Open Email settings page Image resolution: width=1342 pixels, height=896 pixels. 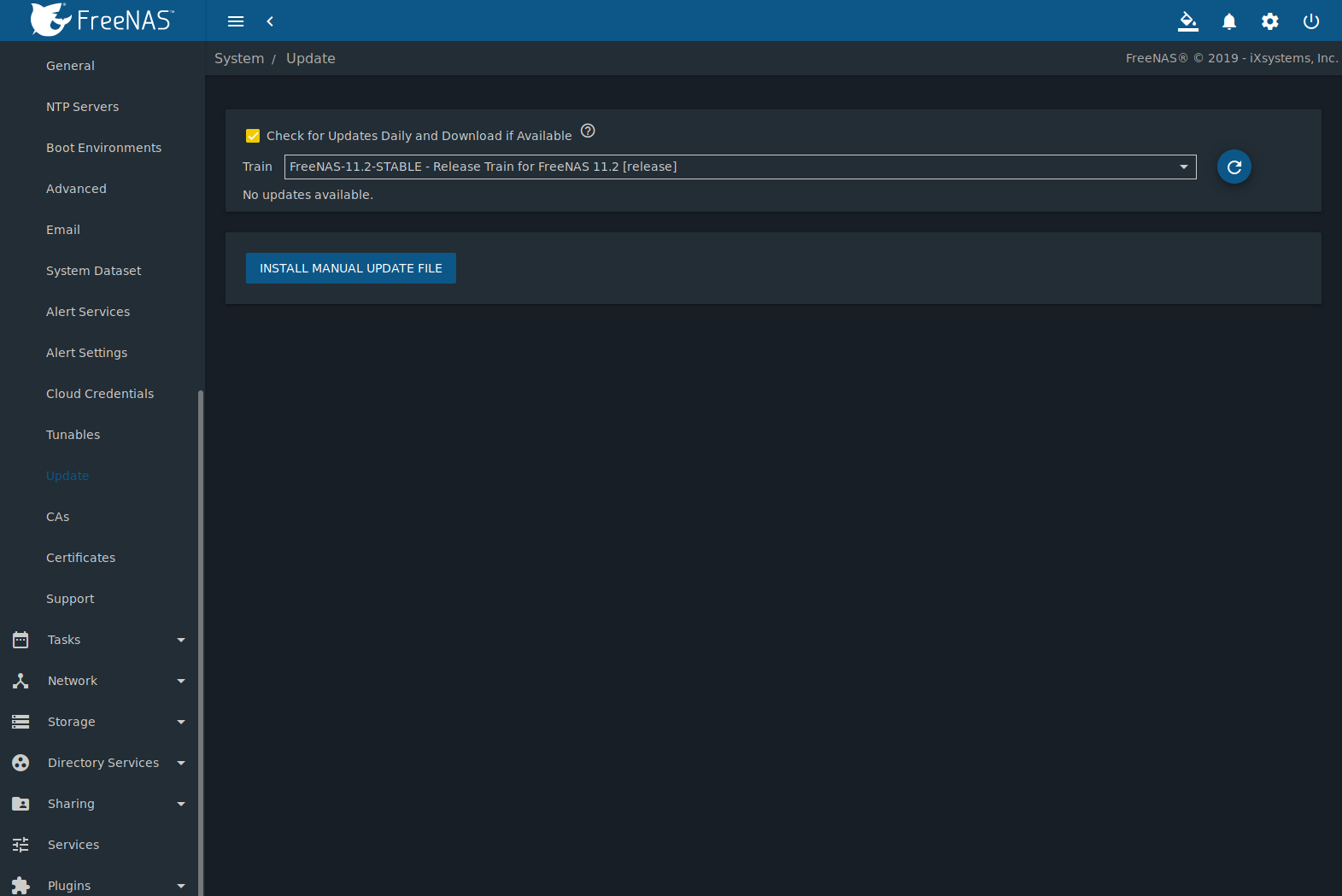63,230
